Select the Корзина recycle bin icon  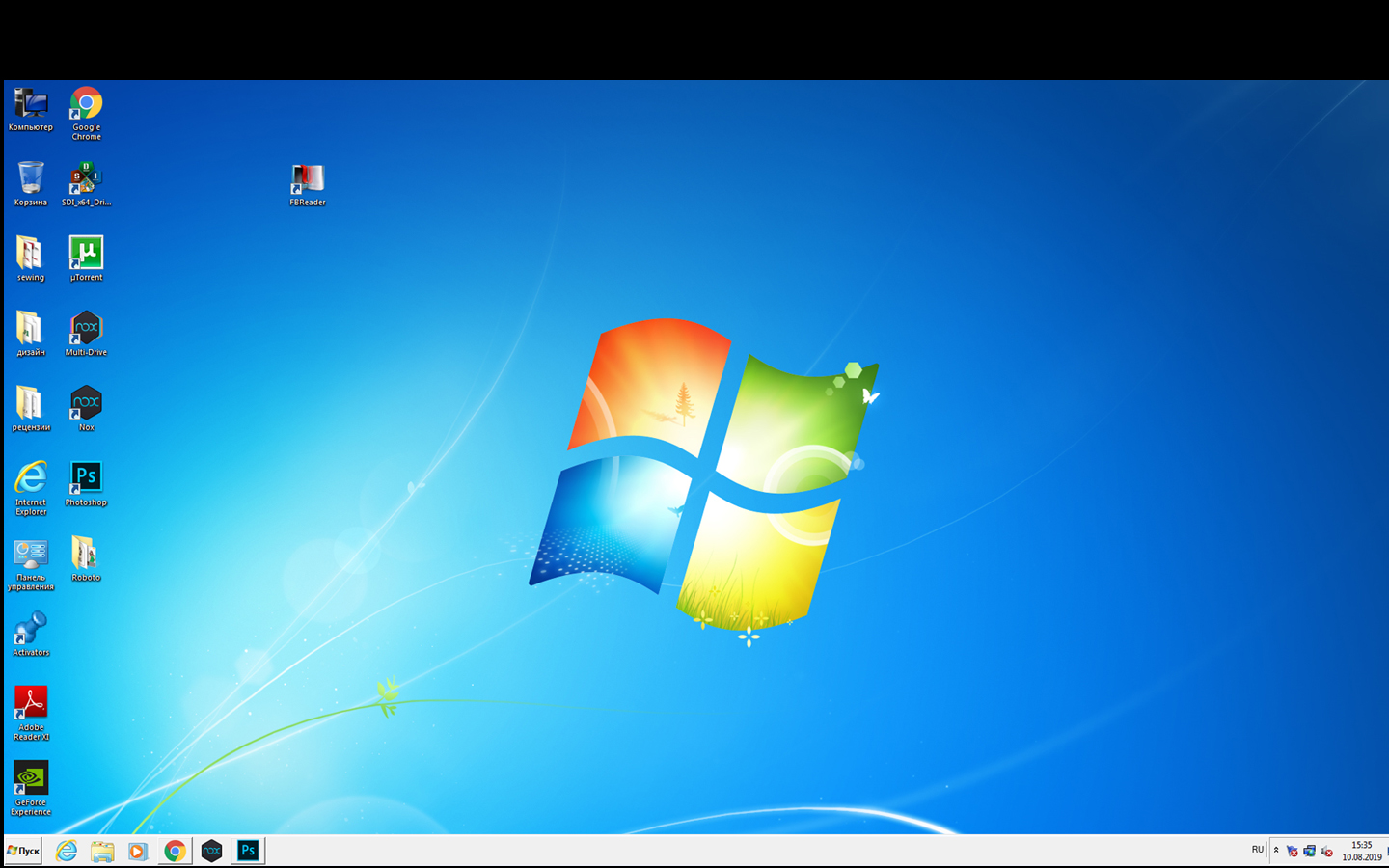coord(31,184)
